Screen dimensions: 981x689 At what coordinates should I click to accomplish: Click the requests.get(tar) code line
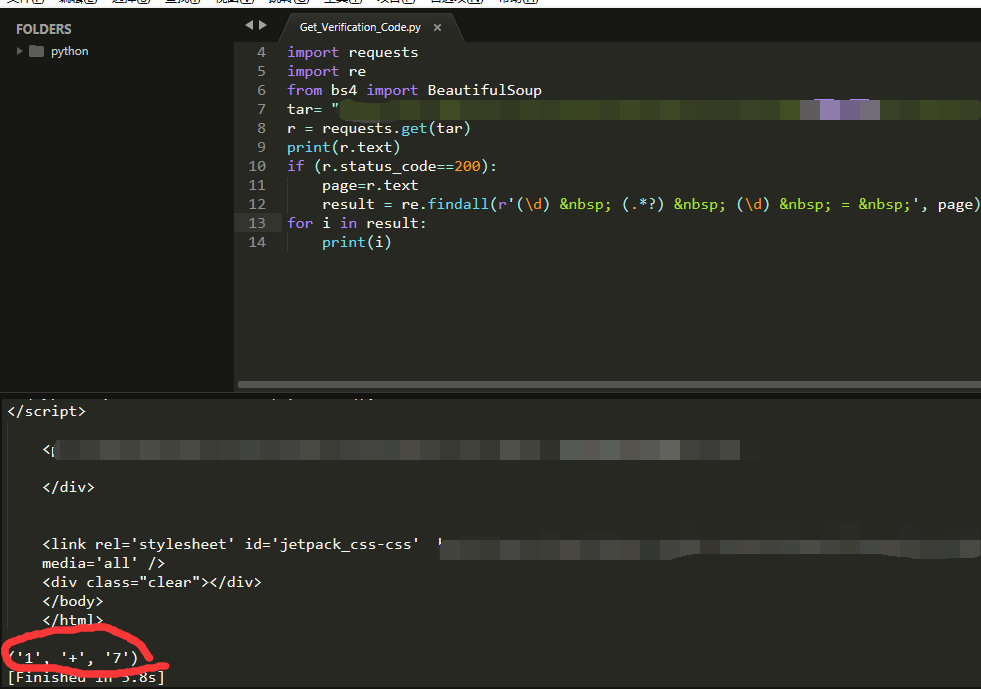379,128
